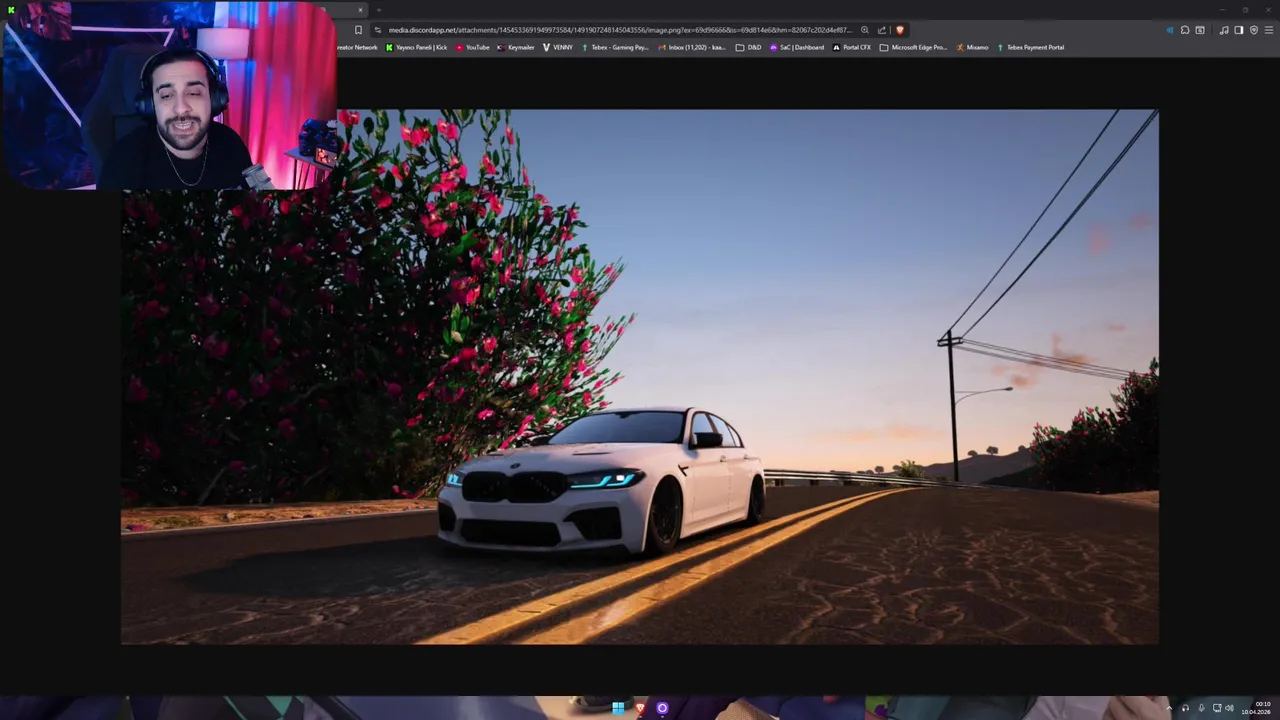
Task: Click the share page icon
Action: (x=882, y=30)
